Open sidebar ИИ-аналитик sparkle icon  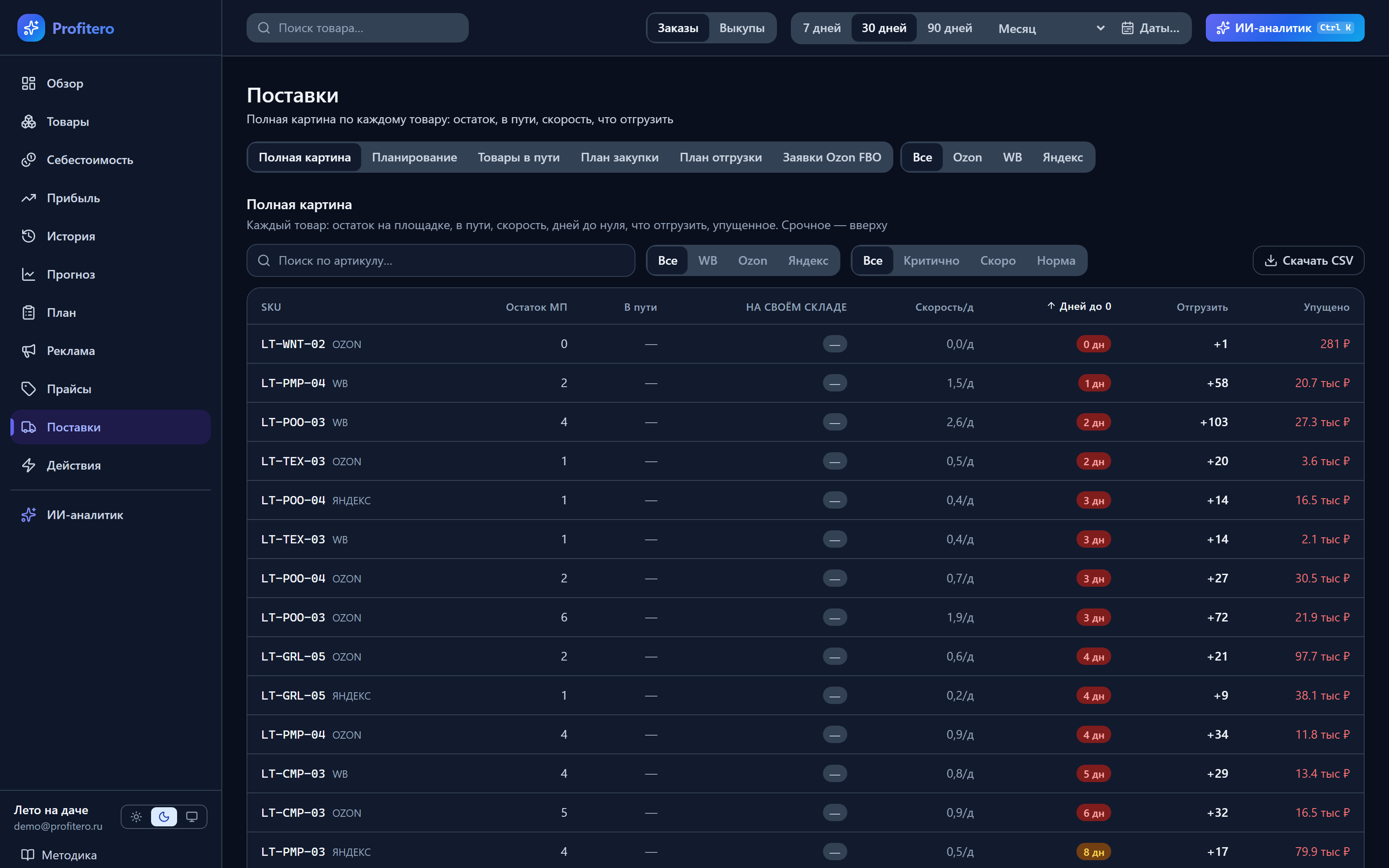[x=29, y=515]
